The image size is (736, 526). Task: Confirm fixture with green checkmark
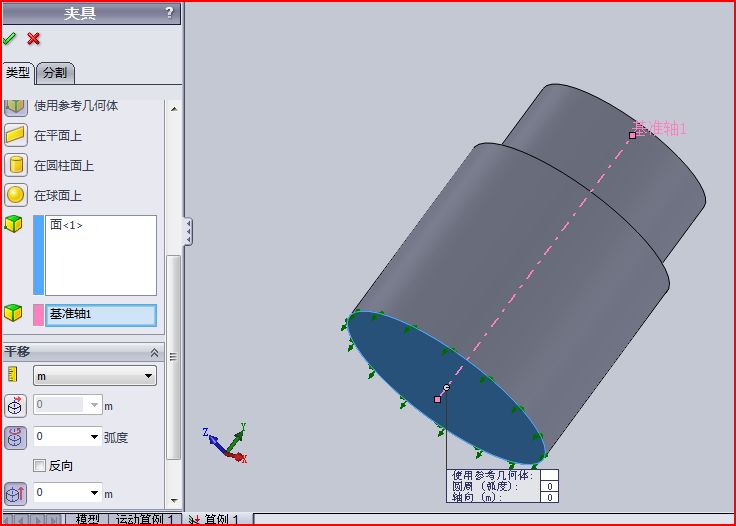[x=9, y=38]
